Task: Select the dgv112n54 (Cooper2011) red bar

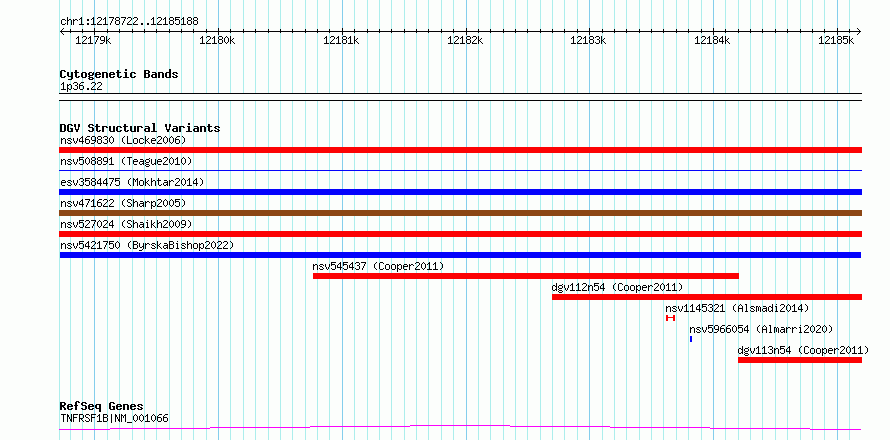Action: pyautogui.click(x=707, y=297)
